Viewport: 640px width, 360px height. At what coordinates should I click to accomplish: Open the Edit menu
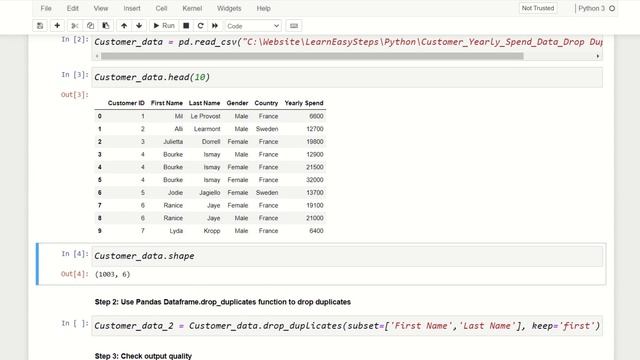(73, 8)
